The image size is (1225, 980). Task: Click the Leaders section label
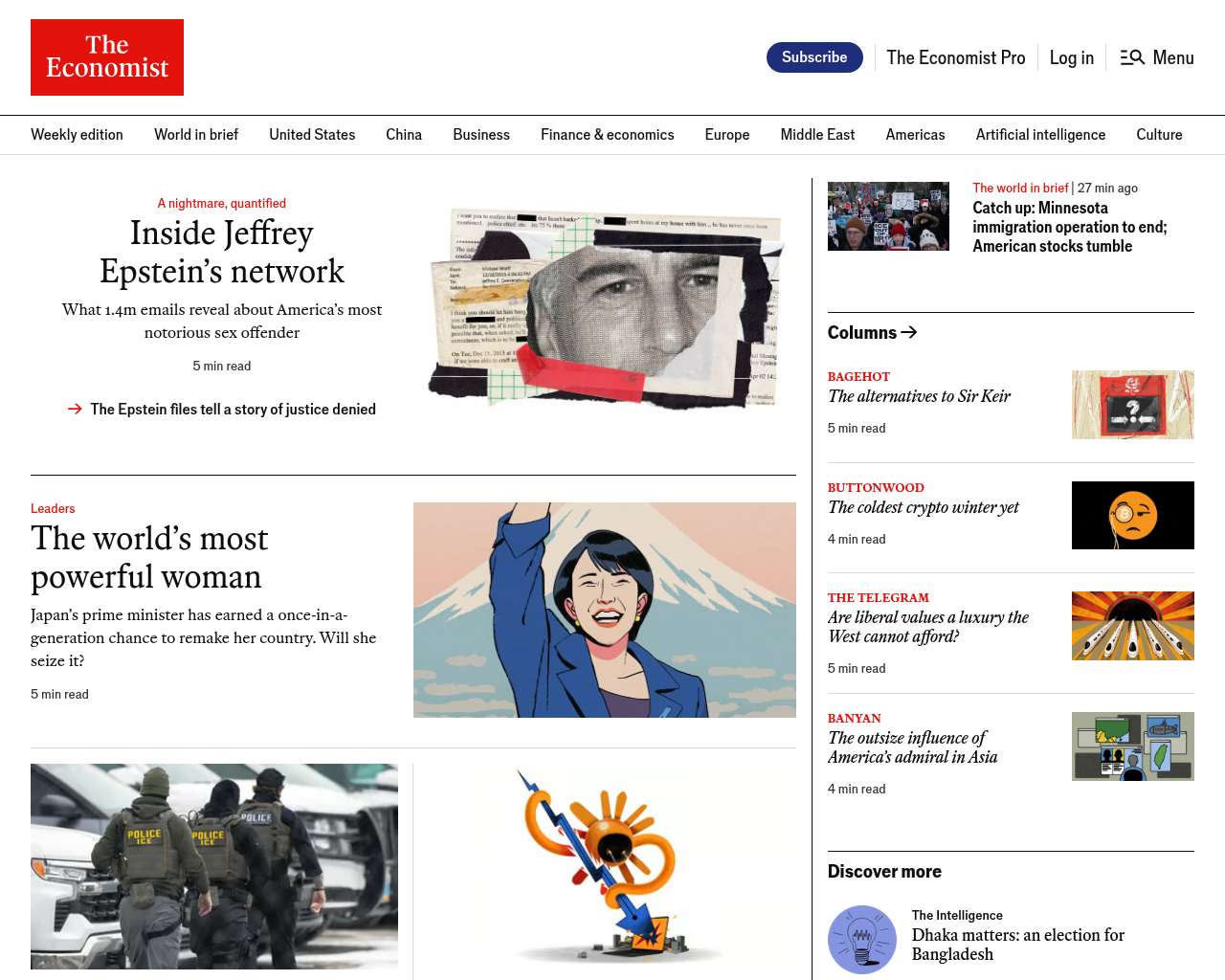[x=53, y=508]
